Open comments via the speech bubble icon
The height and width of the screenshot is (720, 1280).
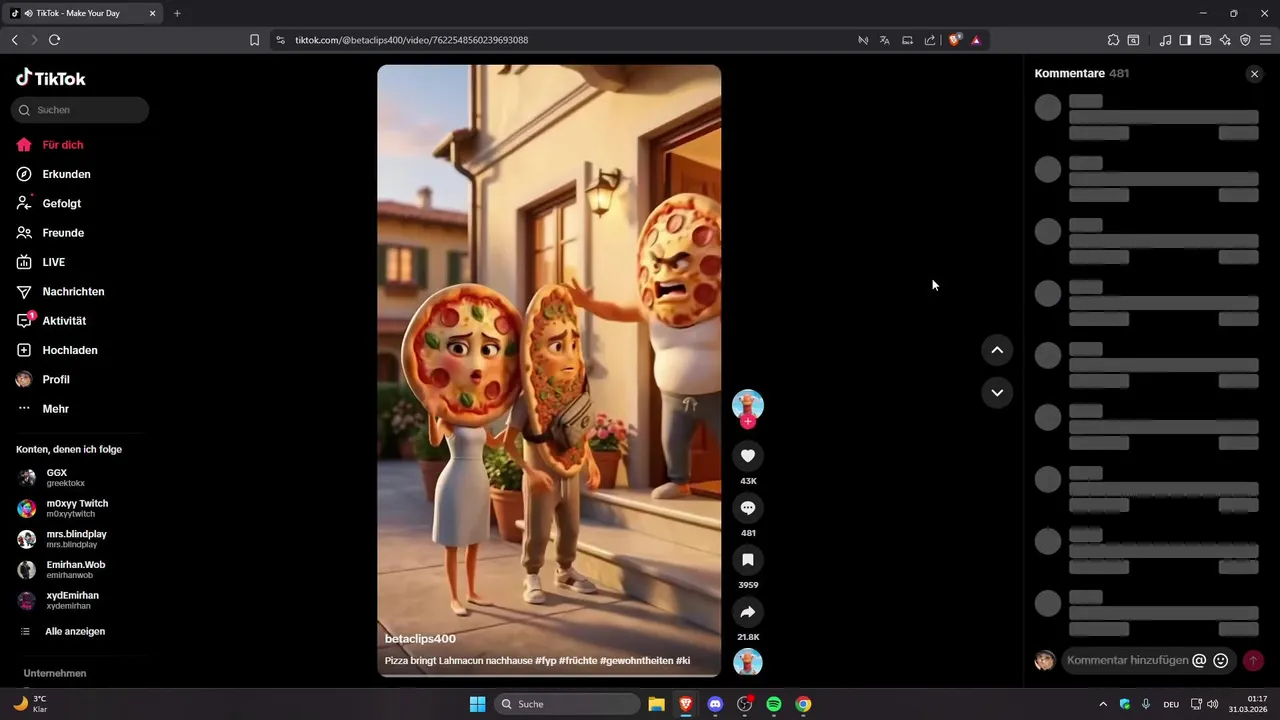747,508
